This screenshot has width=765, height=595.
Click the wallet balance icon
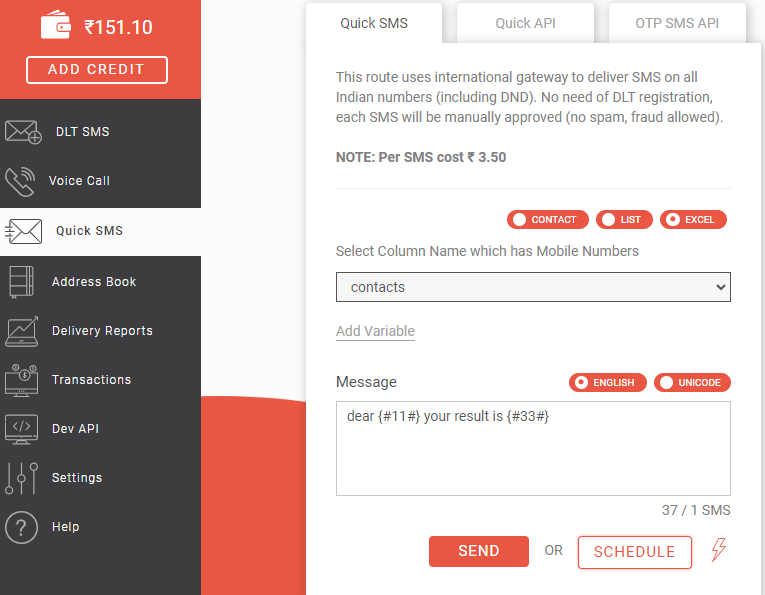pos(56,26)
